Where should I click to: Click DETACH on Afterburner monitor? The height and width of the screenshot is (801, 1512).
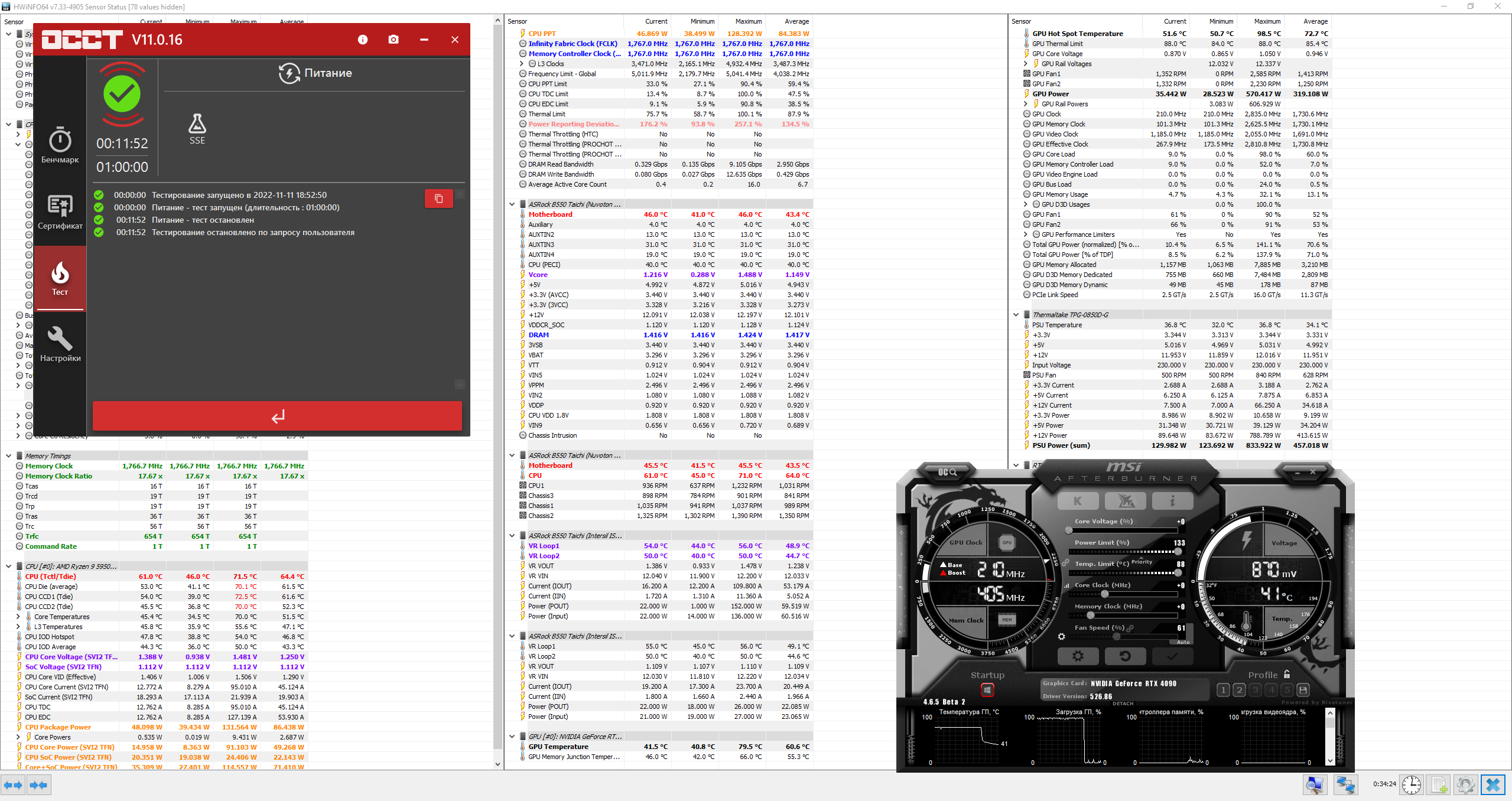point(1123,704)
